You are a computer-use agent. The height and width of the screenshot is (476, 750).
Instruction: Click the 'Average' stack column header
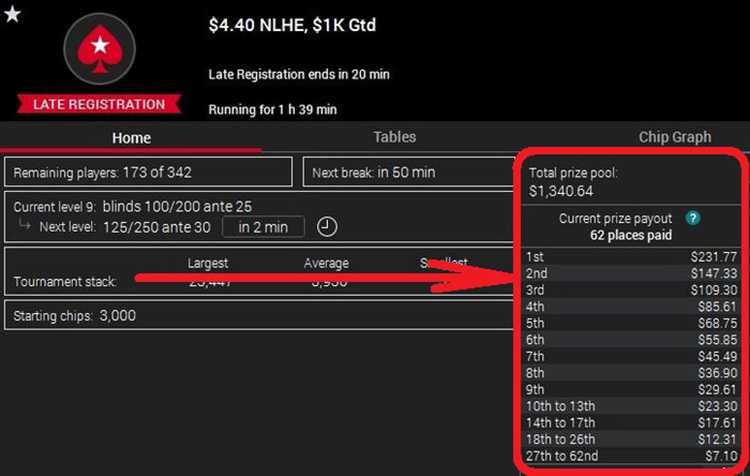(326, 263)
